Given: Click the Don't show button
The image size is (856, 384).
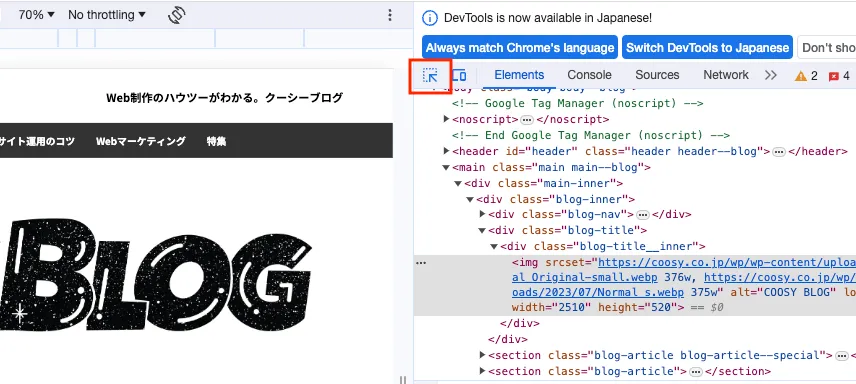Looking at the screenshot, I should coord(827,48).
